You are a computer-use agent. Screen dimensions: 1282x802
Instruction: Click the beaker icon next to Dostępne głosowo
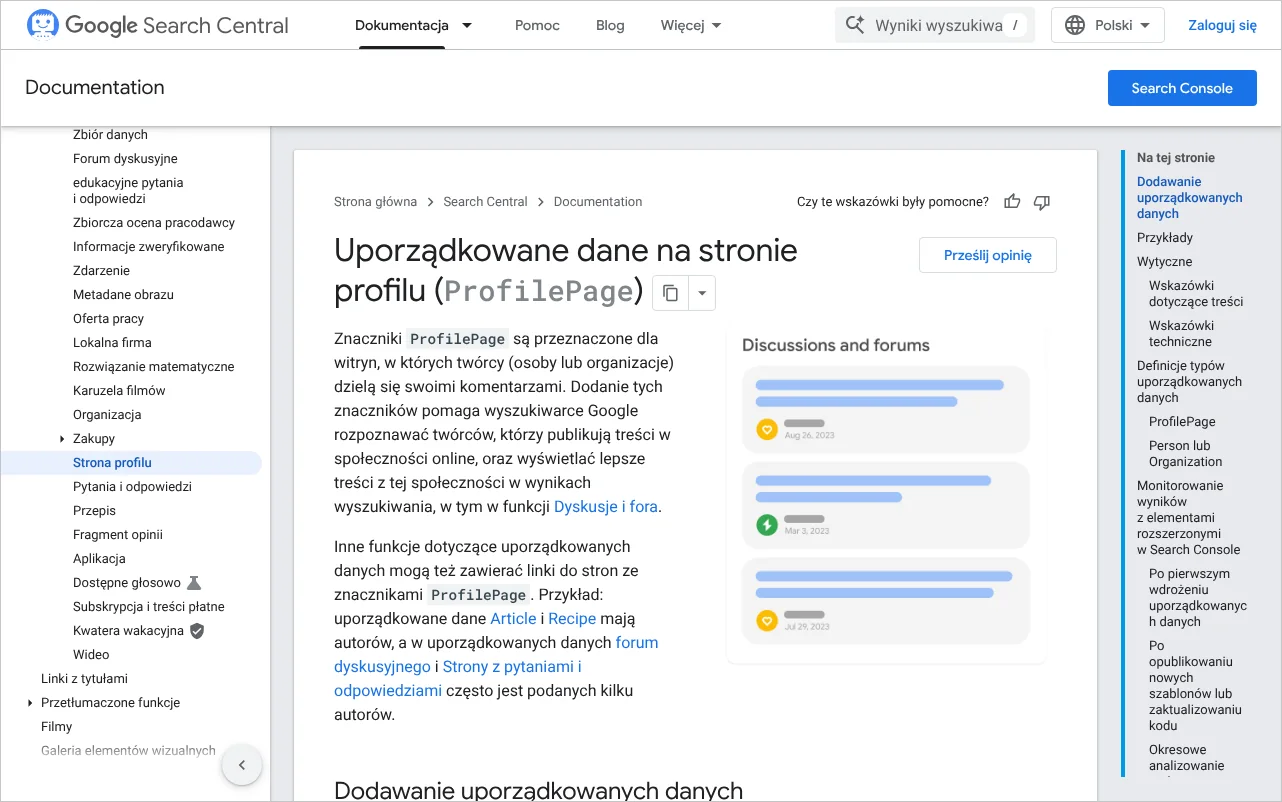(x=194, y=582)
